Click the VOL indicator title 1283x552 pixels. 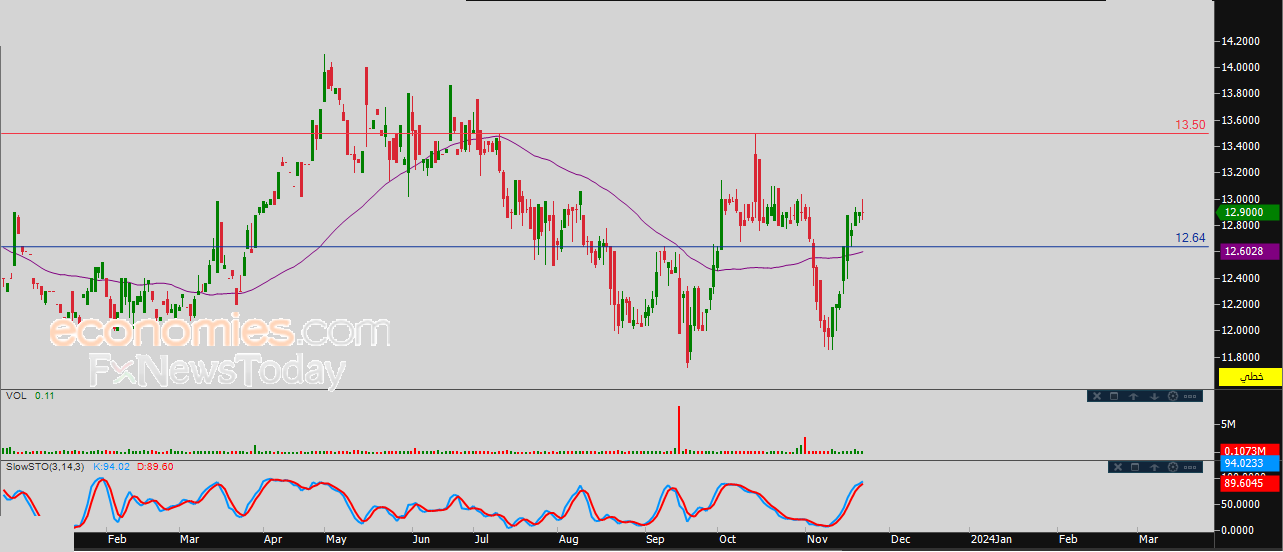(x=15, y=396)
